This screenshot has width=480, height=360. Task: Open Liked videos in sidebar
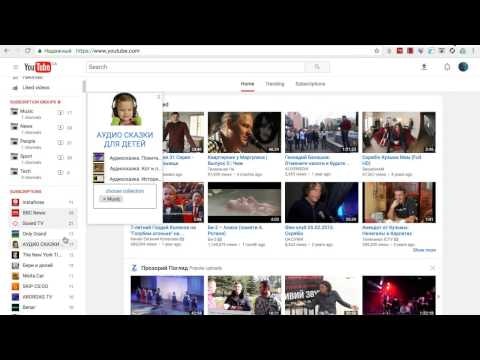tap(36, 88)
